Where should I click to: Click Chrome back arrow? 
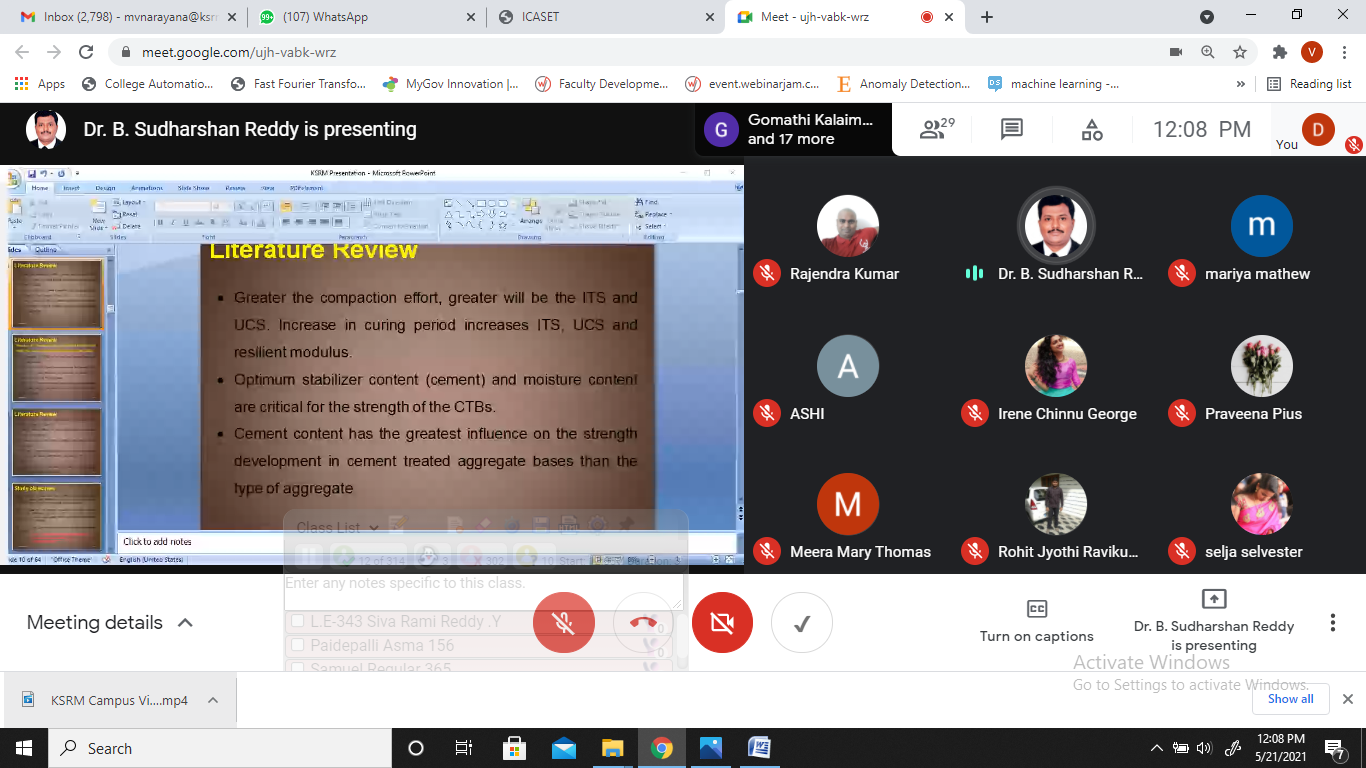(23, 52)
